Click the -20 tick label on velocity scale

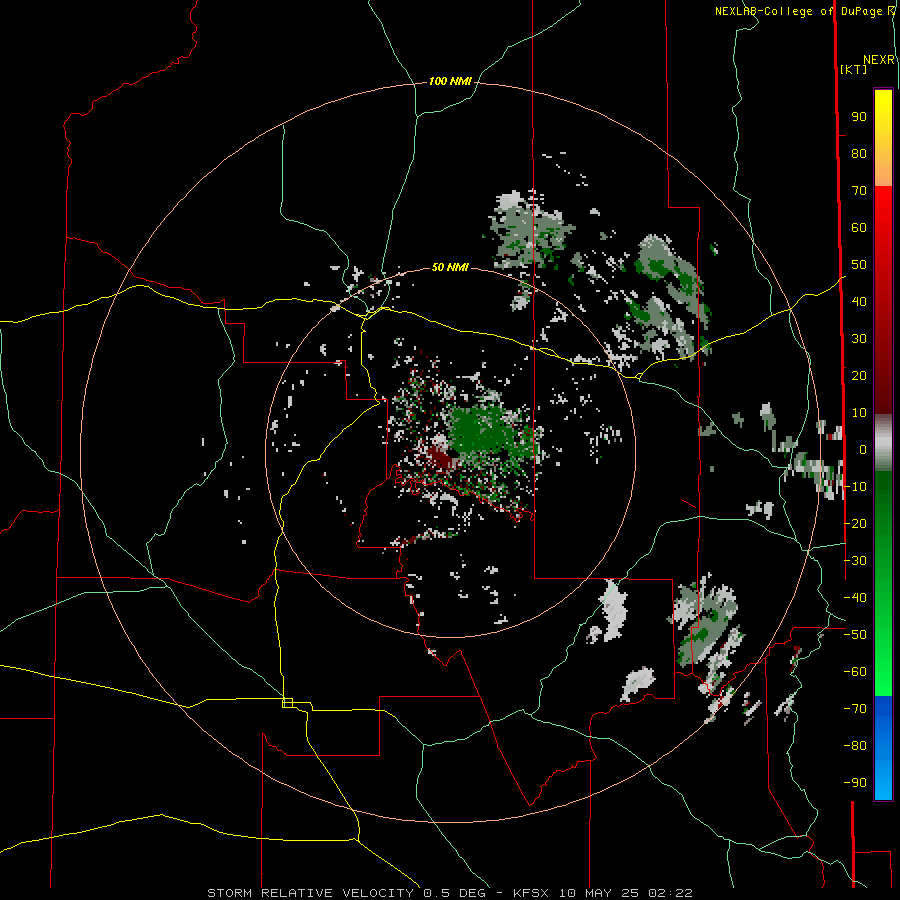[855, 523]
